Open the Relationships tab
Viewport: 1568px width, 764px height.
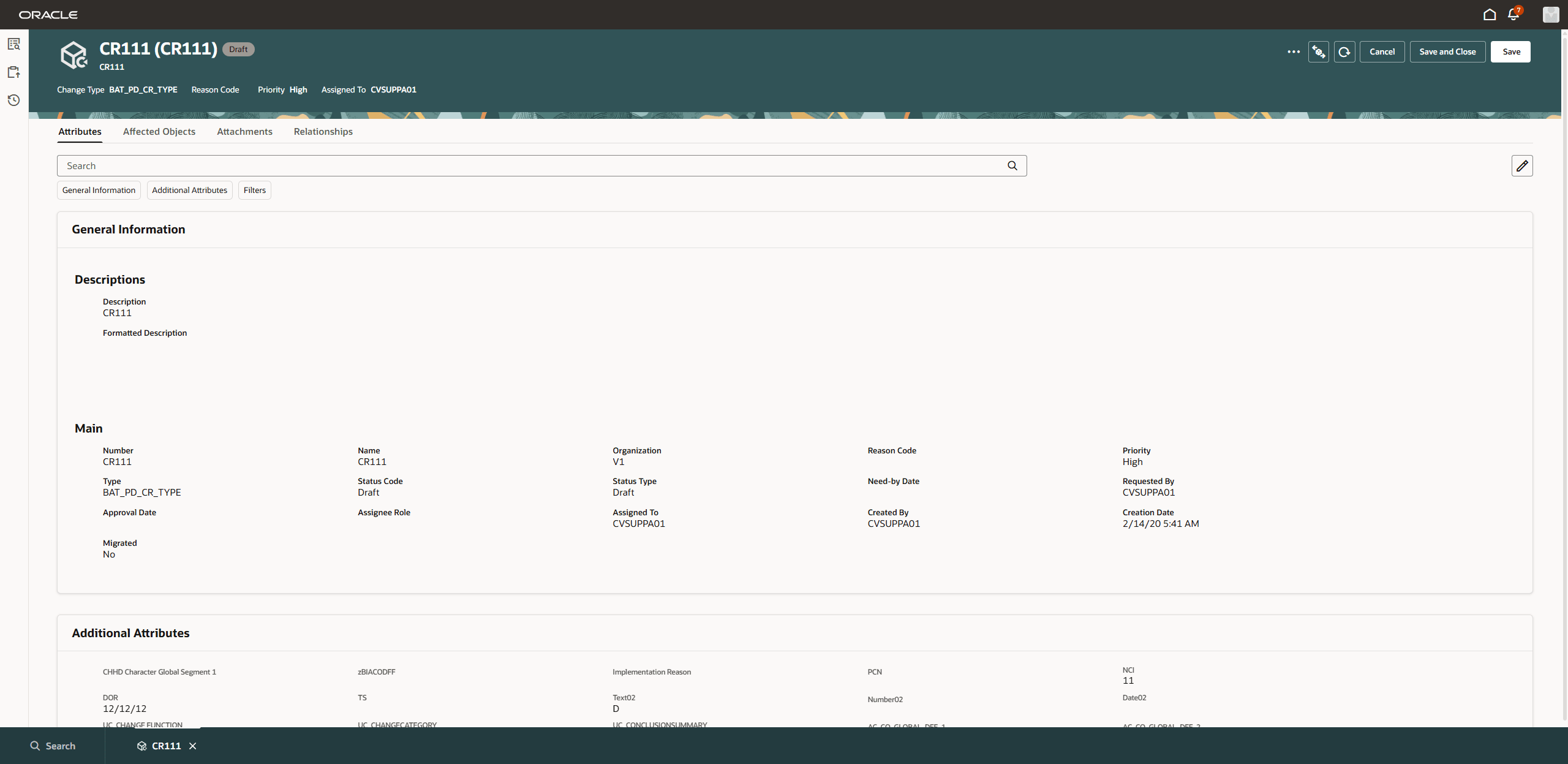coord(323,131)
